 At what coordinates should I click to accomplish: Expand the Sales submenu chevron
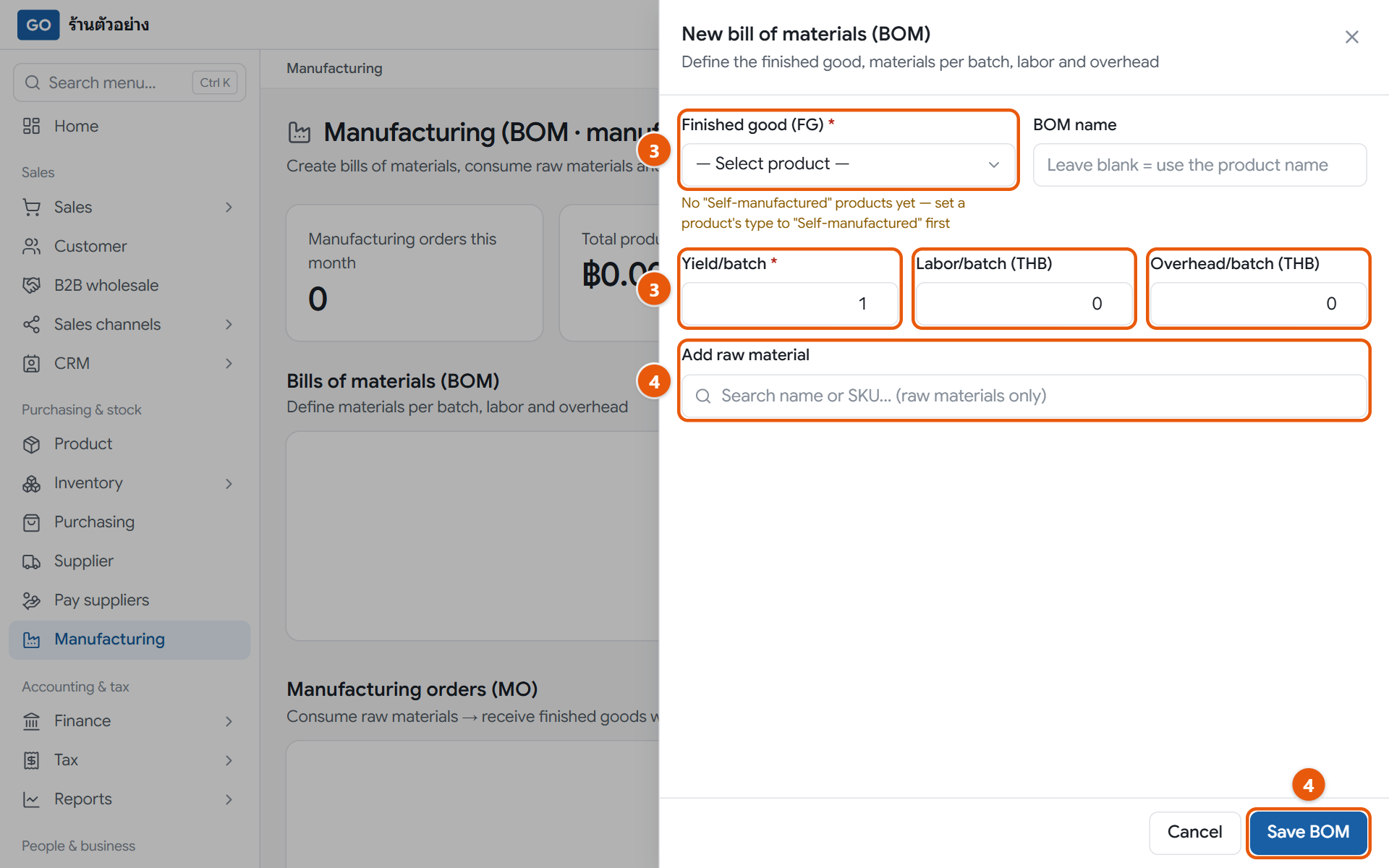[229, 208]
